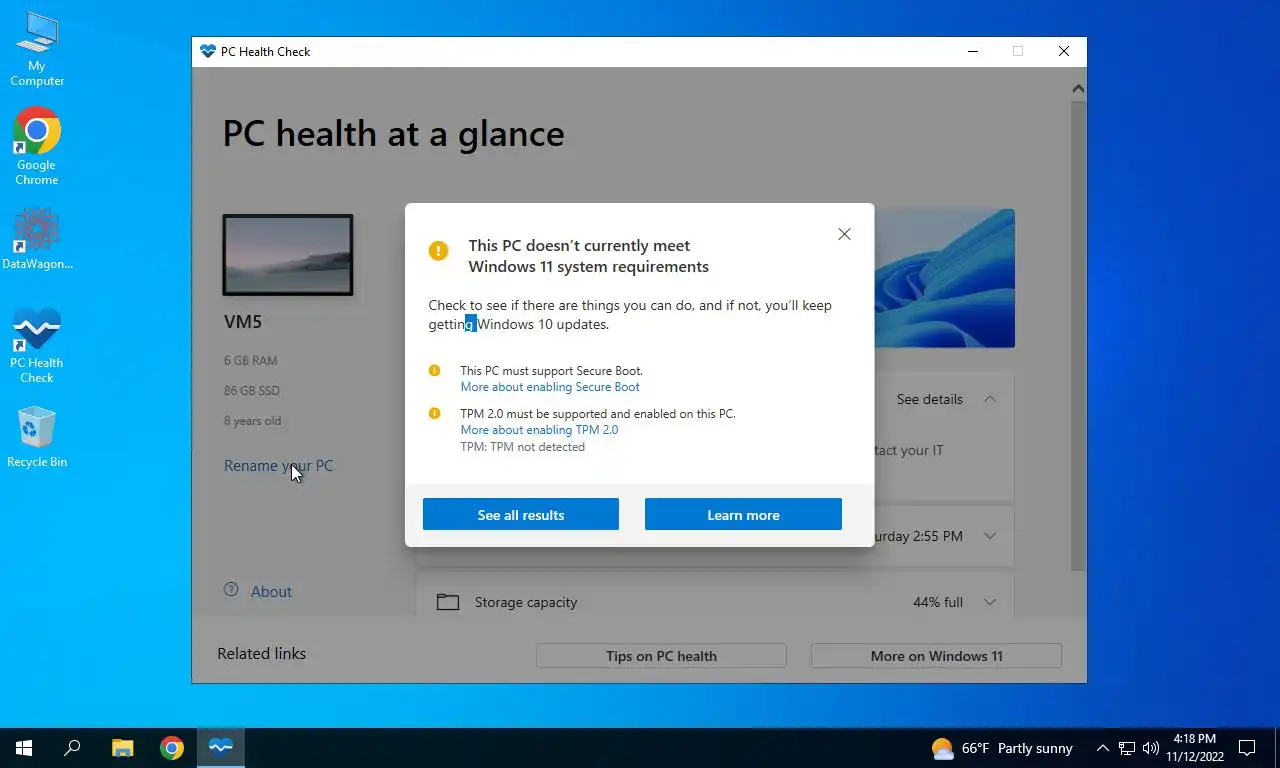Open DataWagon desktop shortcut
The image size is (1280, 768).
pos(37,238)
